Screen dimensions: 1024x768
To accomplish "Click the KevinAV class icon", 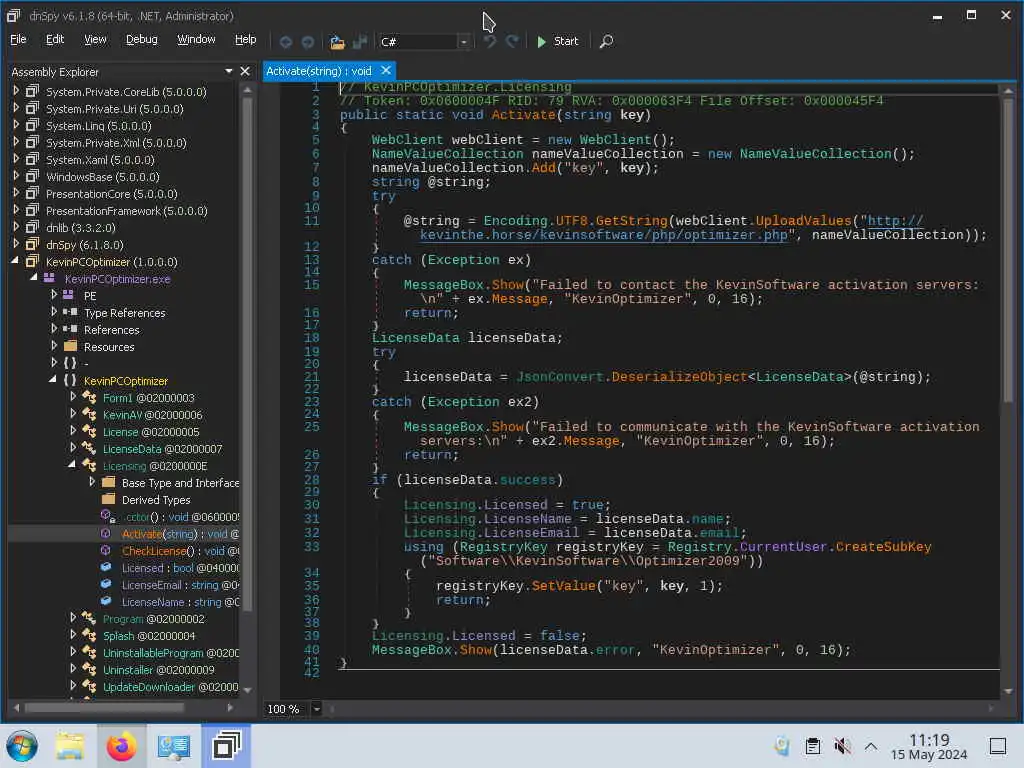I will click(89, 414).
